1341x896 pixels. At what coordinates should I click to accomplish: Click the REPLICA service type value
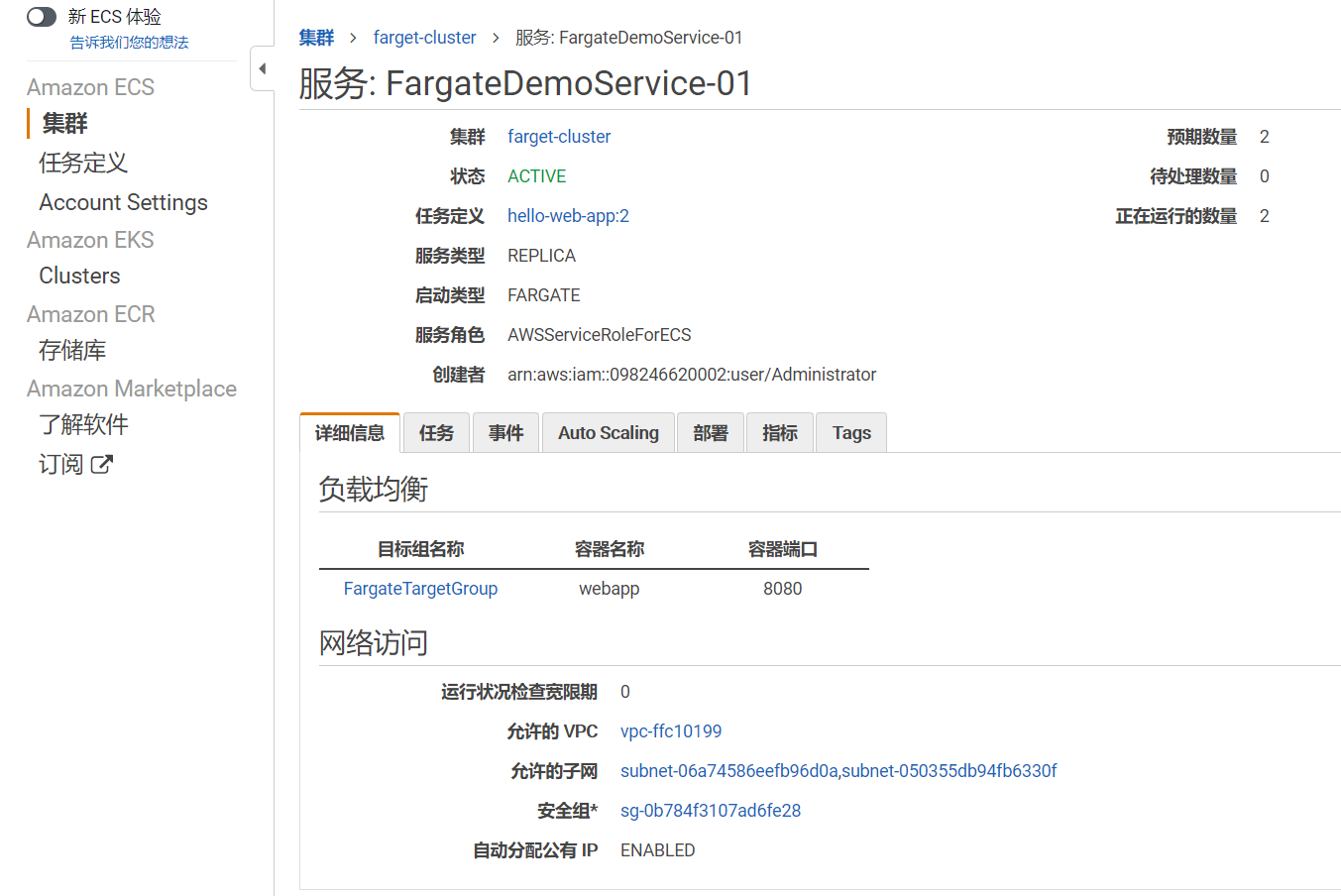pos(541,256)
